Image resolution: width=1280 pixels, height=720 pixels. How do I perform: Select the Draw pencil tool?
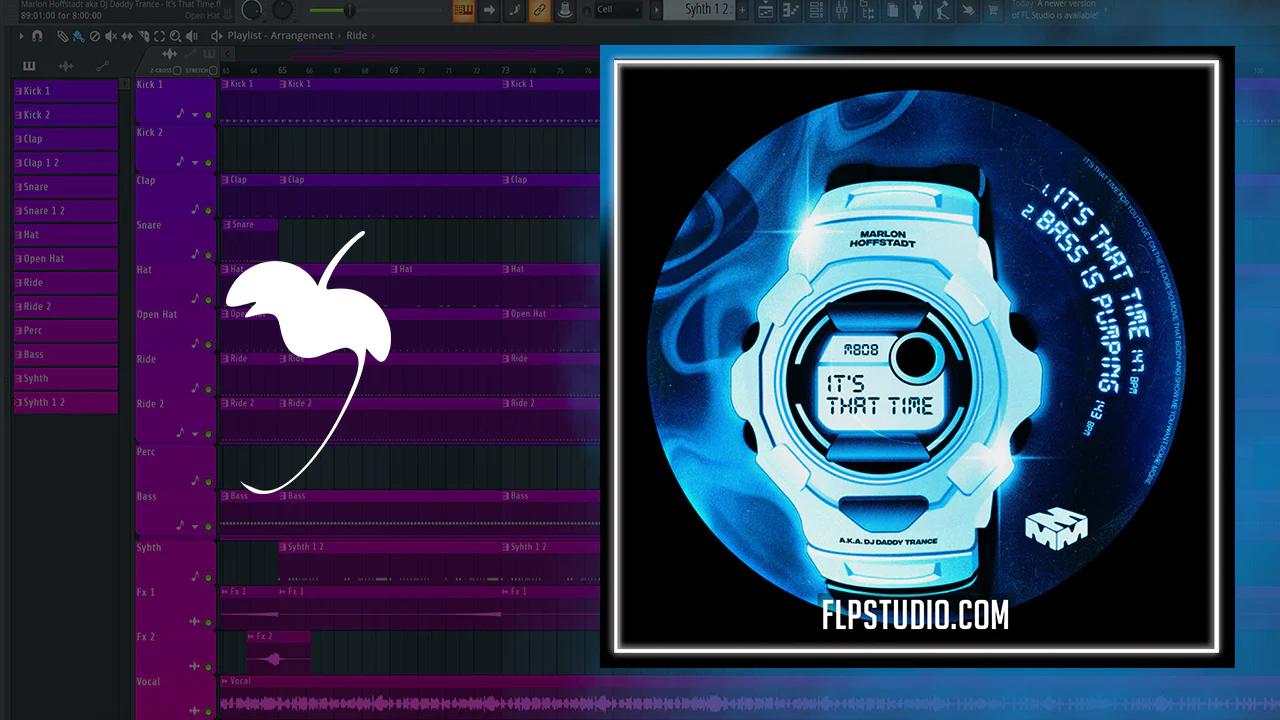pos(62,36)
